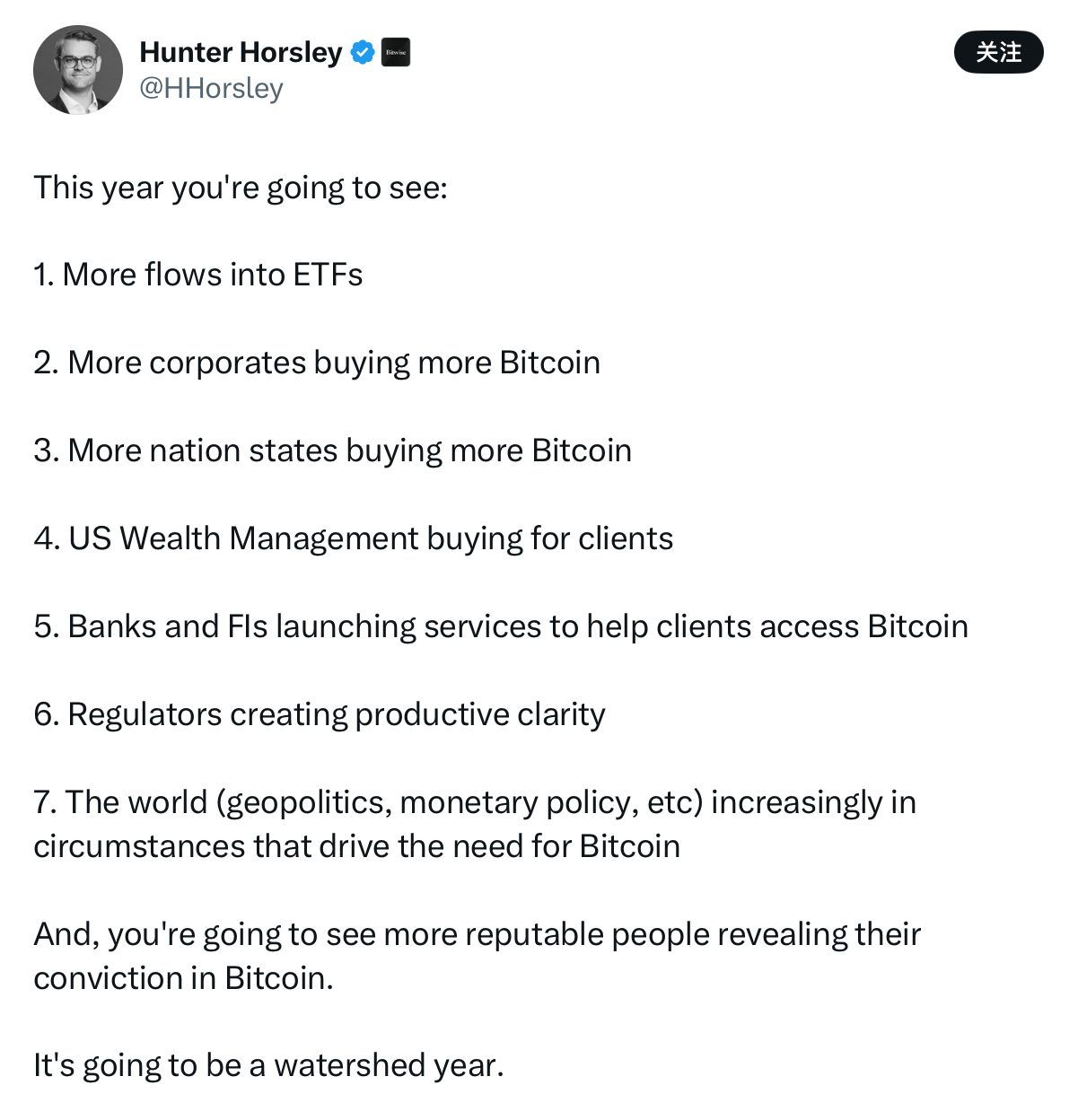Open Hunter Horsley's profile photo

(78, 70)
